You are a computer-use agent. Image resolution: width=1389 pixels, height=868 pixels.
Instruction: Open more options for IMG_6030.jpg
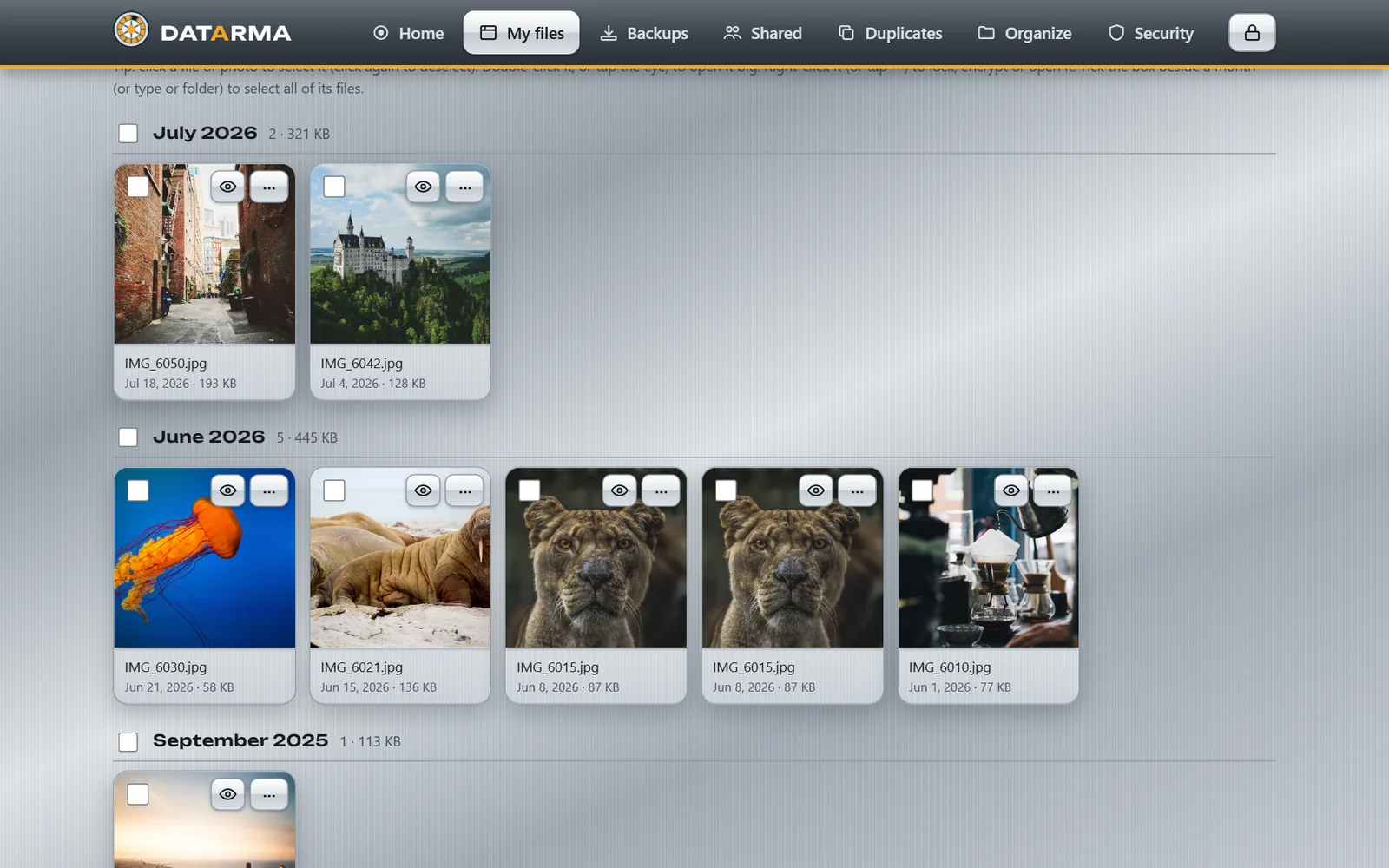click(269, 490)
